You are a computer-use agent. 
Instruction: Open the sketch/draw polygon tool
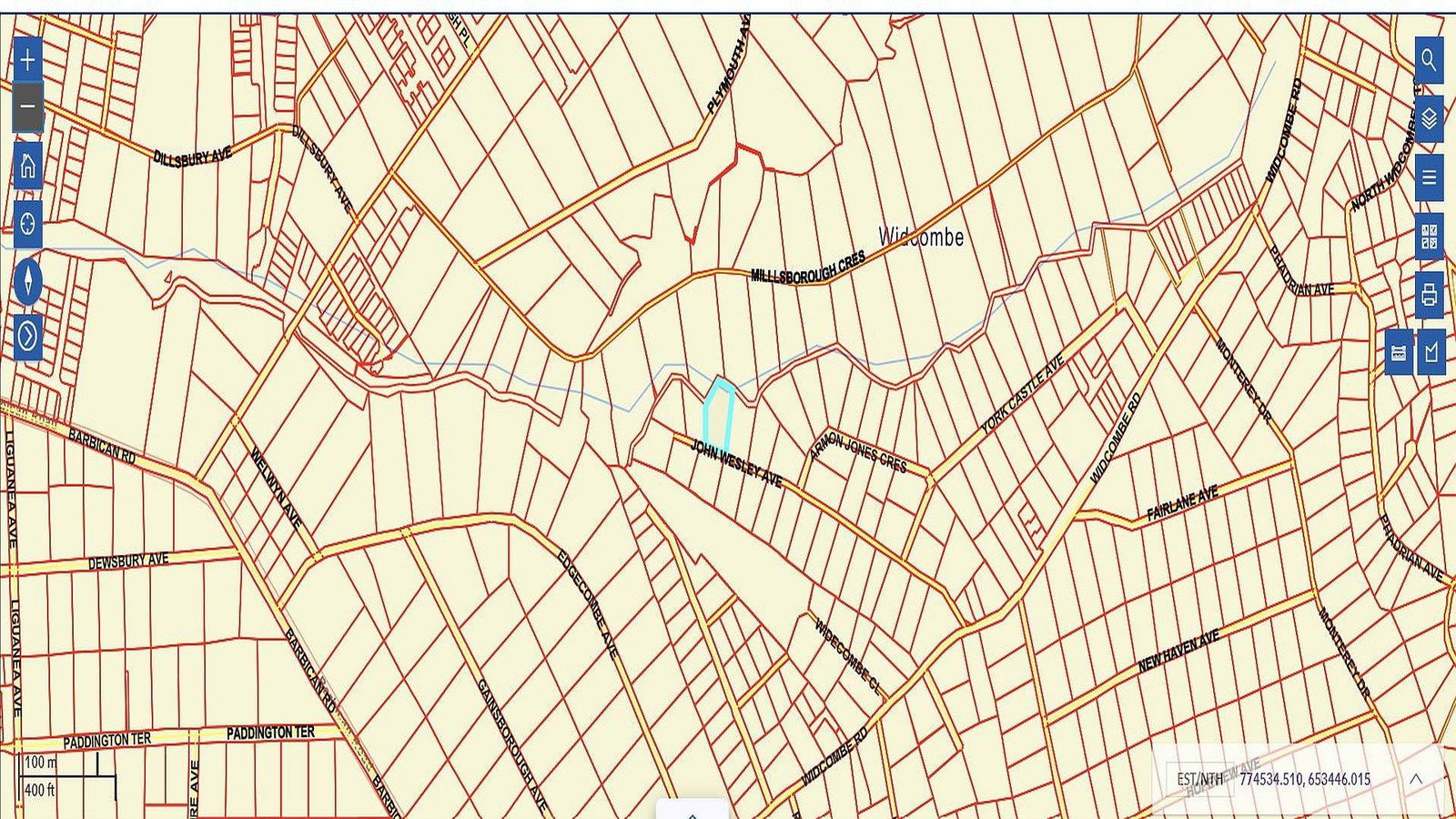1431,352
